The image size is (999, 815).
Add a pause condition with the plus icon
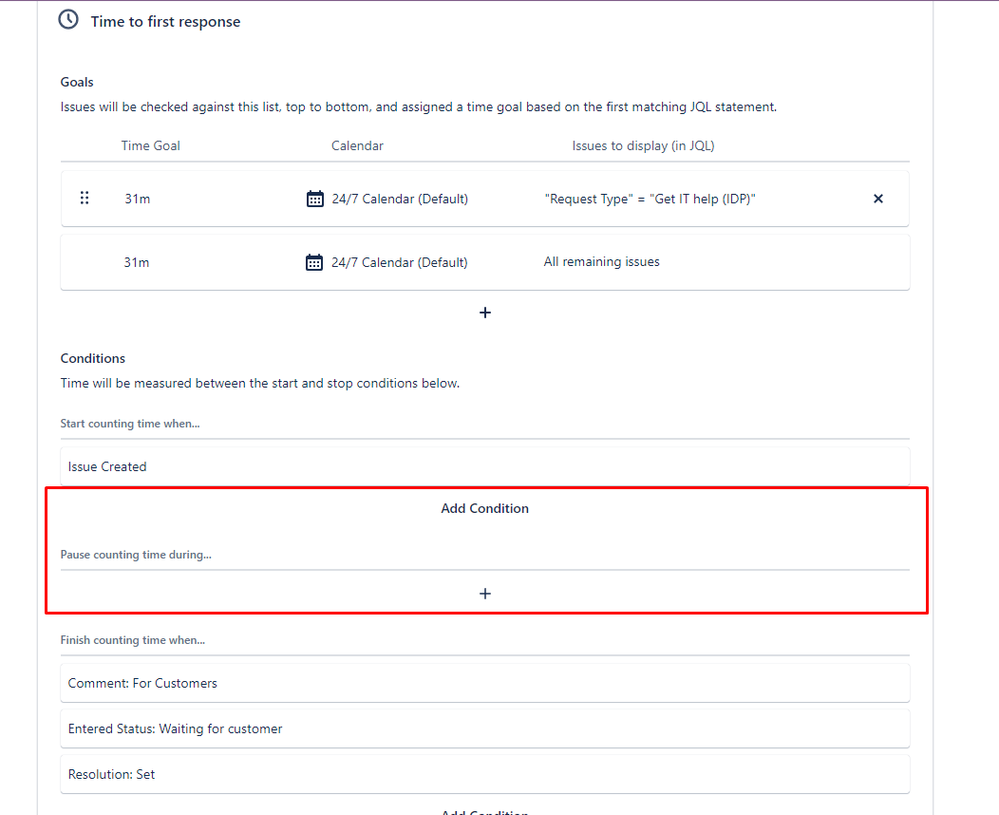coord(485,594)
